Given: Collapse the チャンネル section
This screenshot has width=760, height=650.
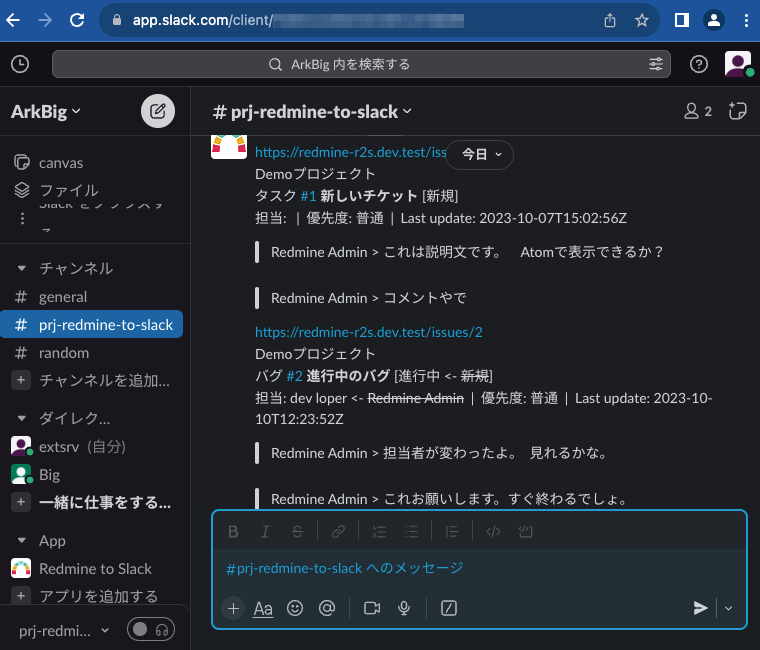Looking at the screenshot, I should [21, 268].
